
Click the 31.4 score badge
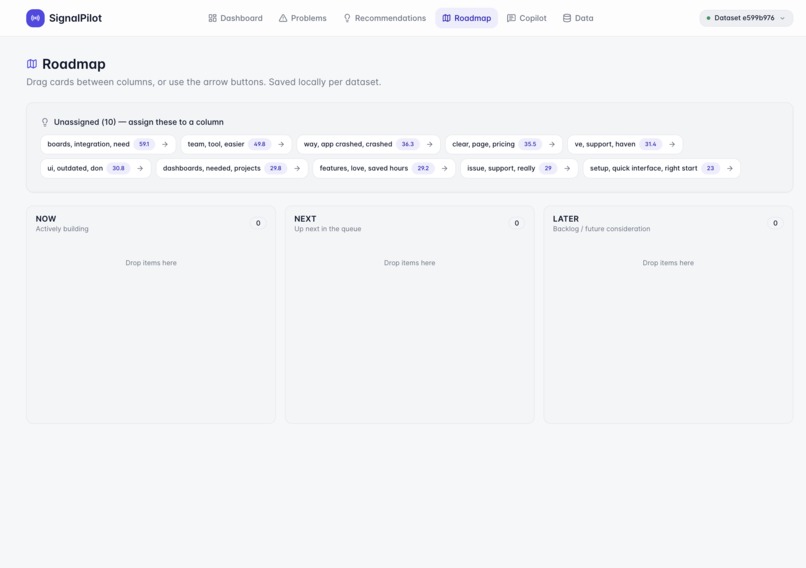(651, 144)
